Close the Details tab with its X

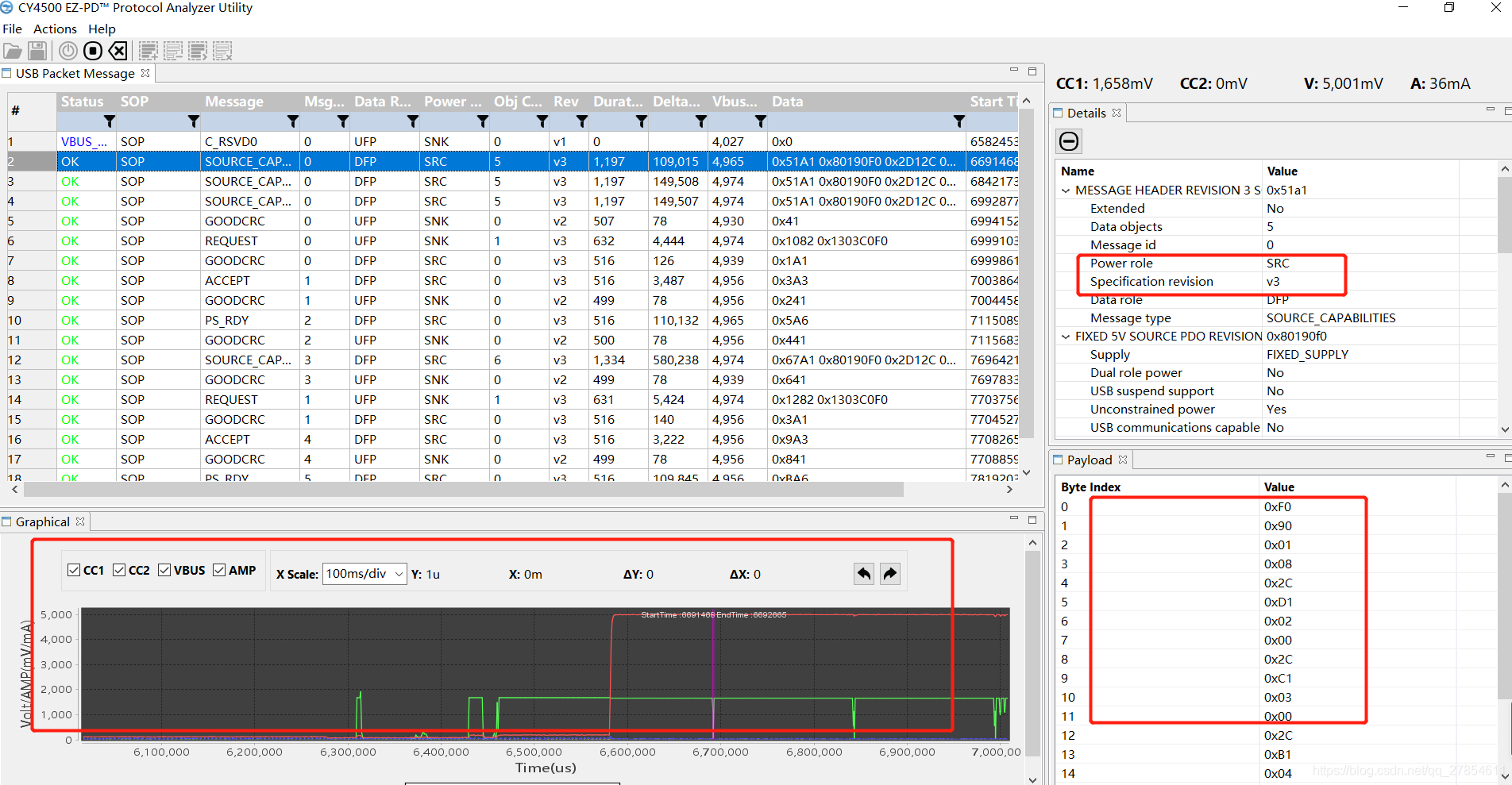pyautogui.click(x=1117, y=113)
